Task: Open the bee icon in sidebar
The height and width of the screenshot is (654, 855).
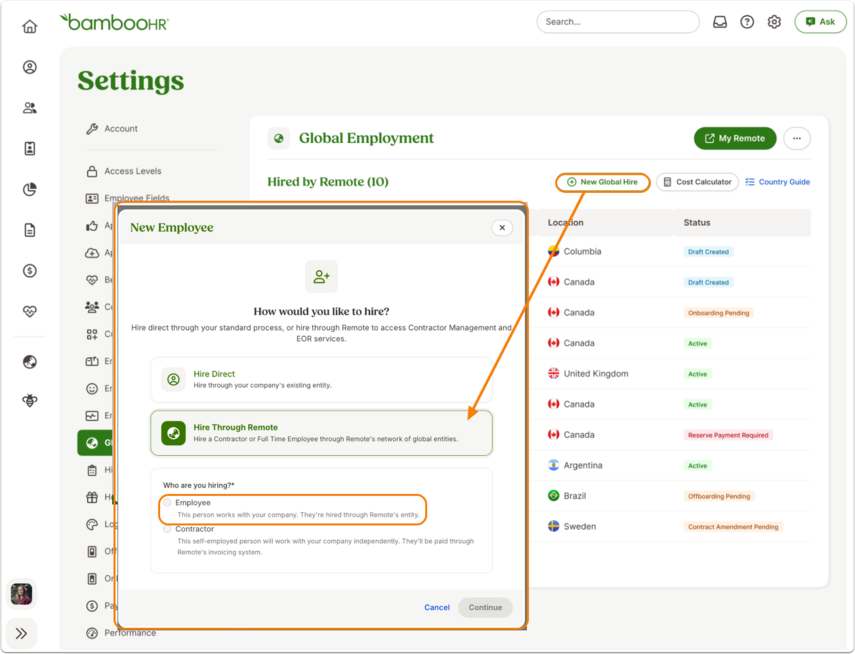Action: tap(29, 400)
